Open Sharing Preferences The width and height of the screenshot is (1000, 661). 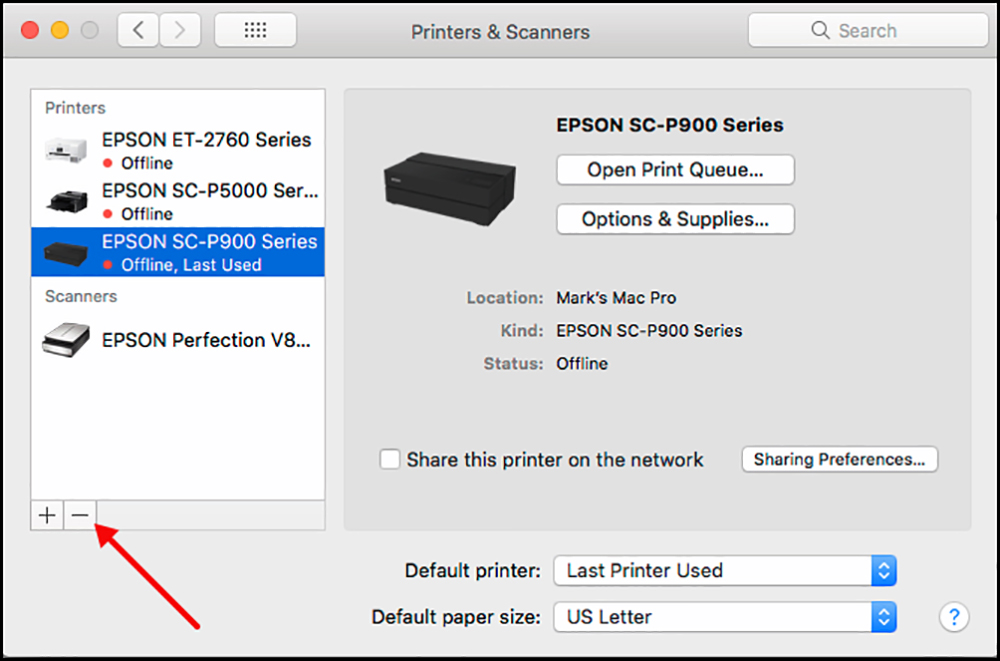click(839, 459)
